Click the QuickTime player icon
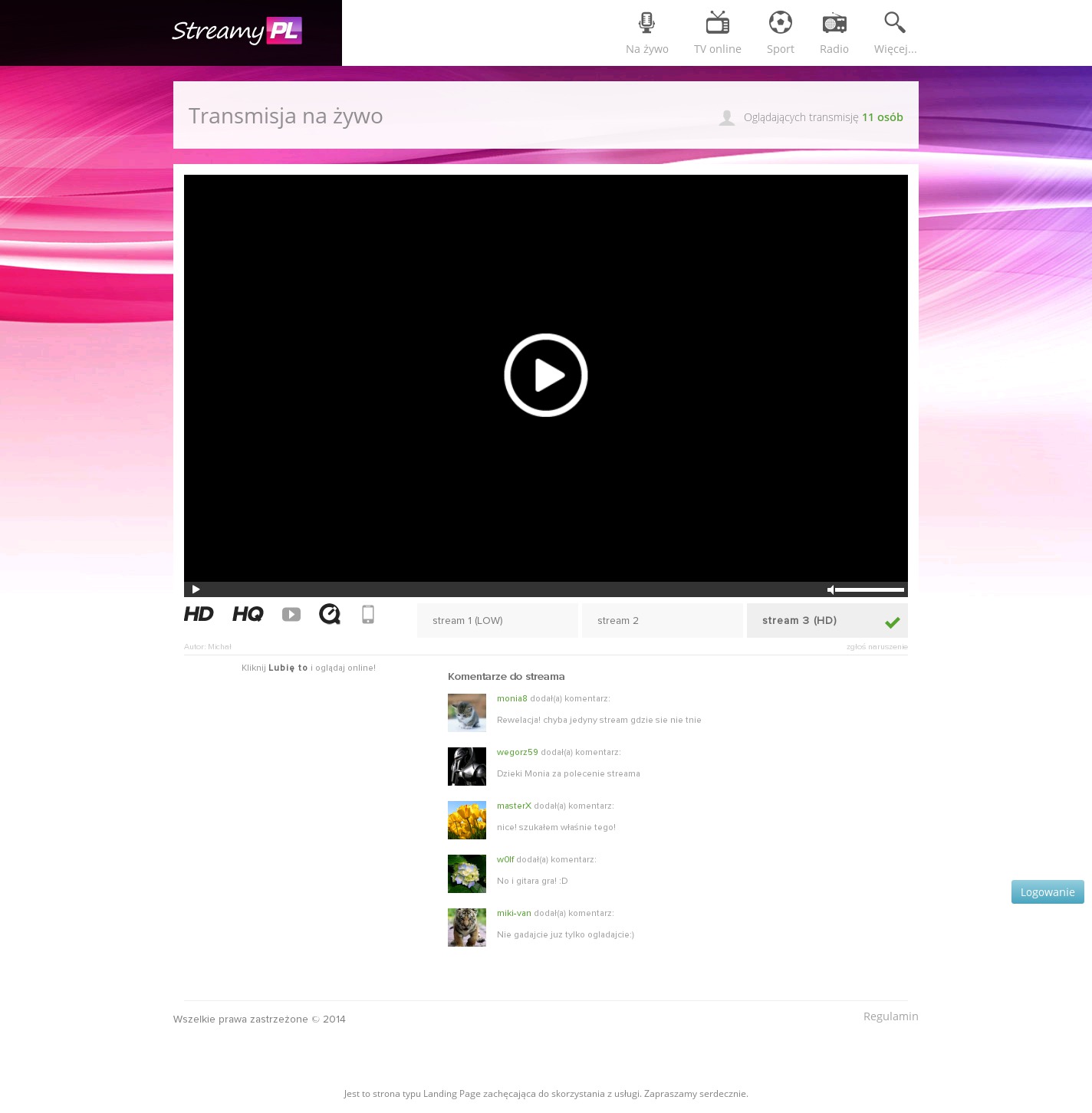The width and height of the screenshot is (1092, 1113). pyautogui.click(x=330, y=614)
